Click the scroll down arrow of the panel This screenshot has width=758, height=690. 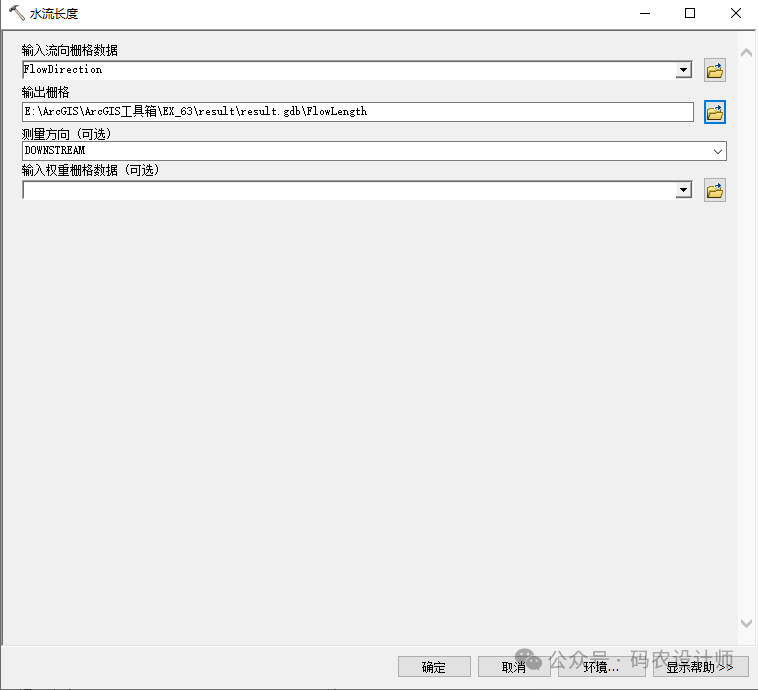click(746, 623)
